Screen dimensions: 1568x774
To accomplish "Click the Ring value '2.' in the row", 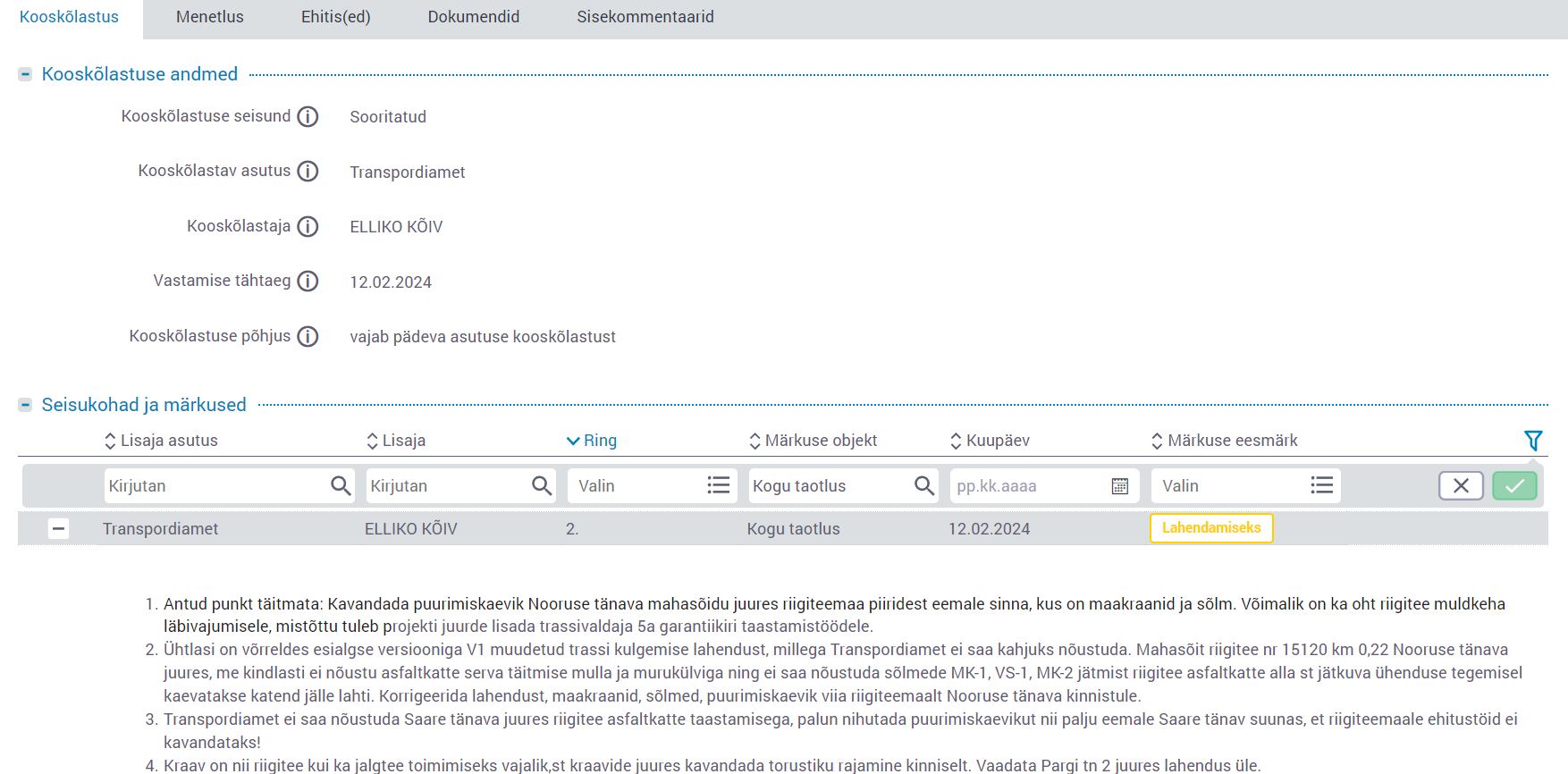I will (572, 529).
